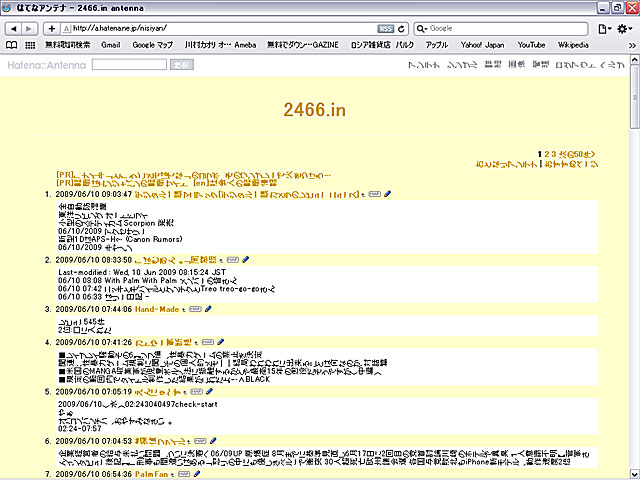Click the Hatena::Antenna search input field

(128, 64)
